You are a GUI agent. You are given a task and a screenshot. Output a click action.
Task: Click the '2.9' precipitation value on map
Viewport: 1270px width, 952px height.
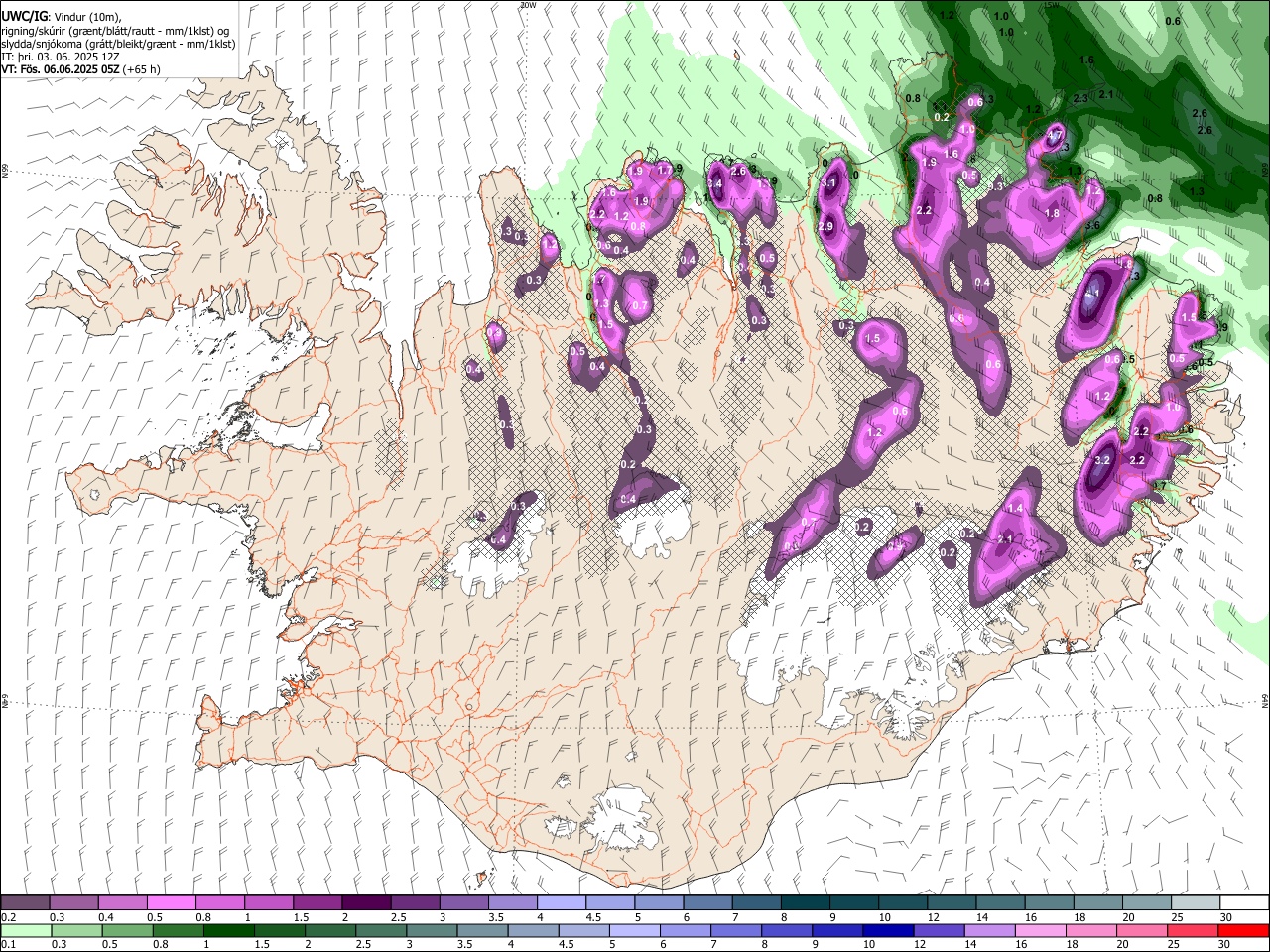click(825, 226)
